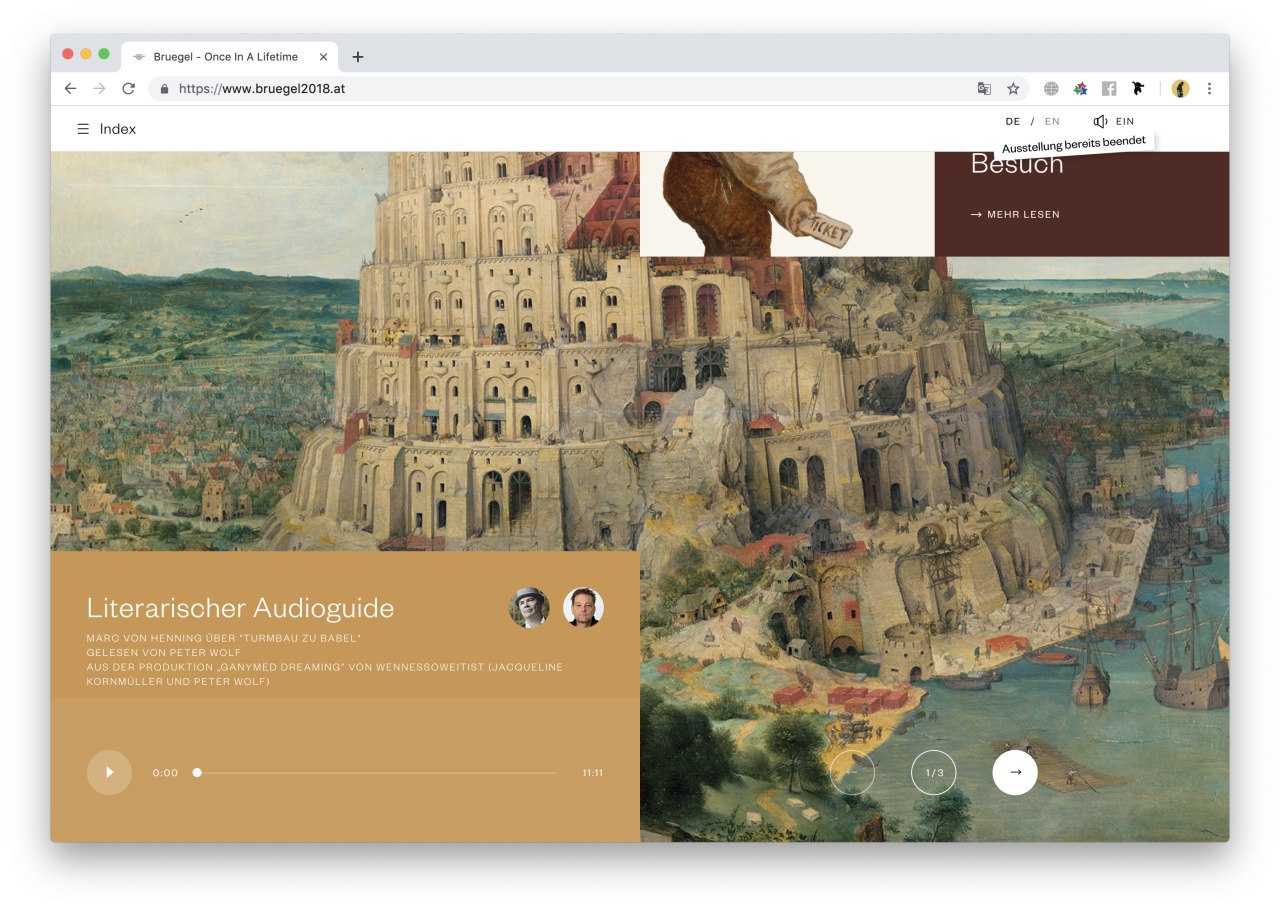The width and height of the screenshot is (1280, 909).
Task: Click the portrait of man without hat
Action: point(583,607)
